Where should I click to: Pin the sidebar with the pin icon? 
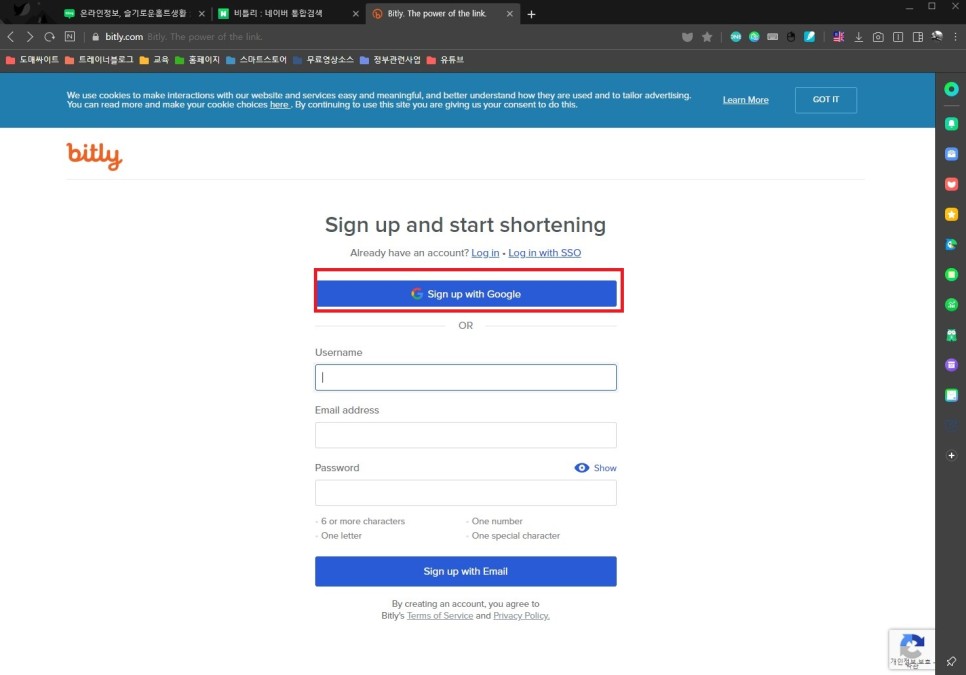click(951, 661)
